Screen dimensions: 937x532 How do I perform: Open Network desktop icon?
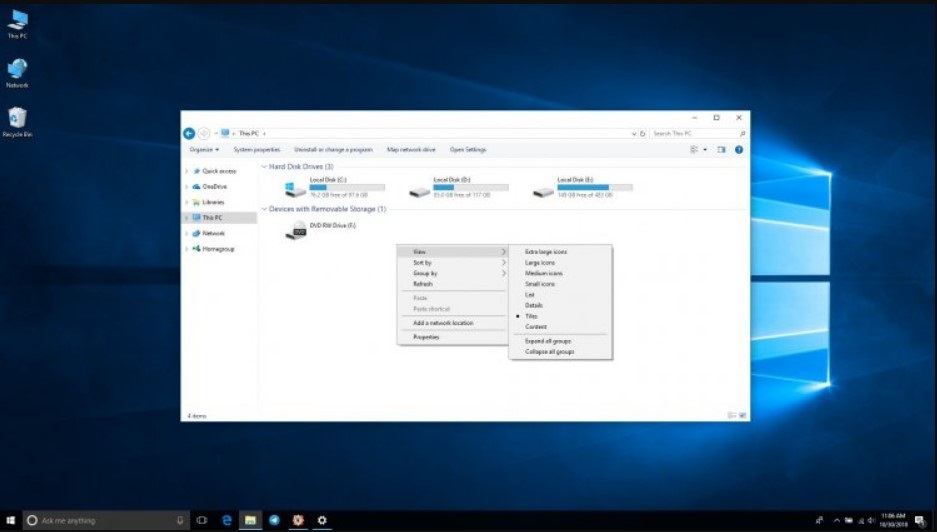pyautogui.click(x=17, y=73)
